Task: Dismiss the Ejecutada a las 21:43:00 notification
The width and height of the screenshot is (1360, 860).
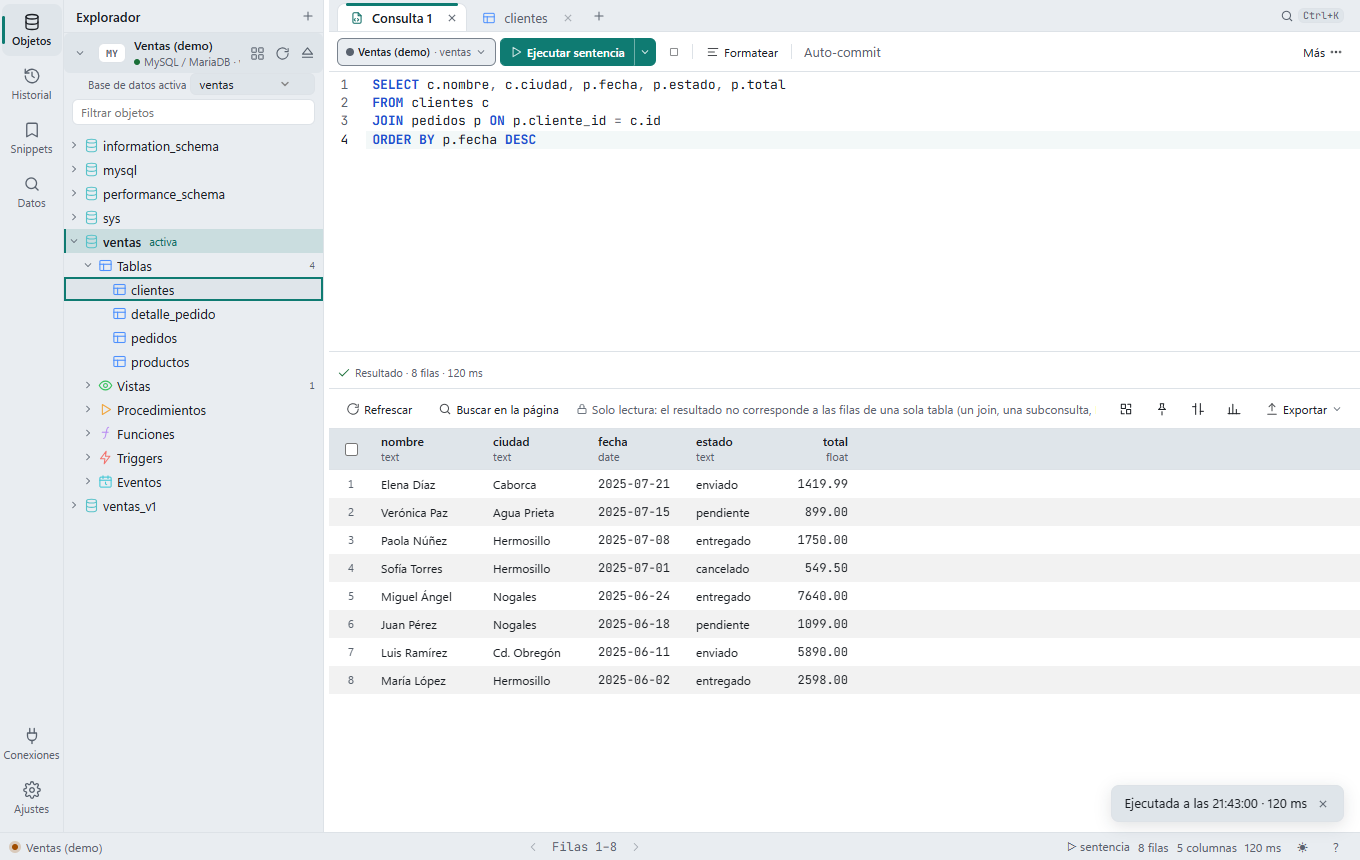Action: pyautogui.click(x=1323, y=803)
